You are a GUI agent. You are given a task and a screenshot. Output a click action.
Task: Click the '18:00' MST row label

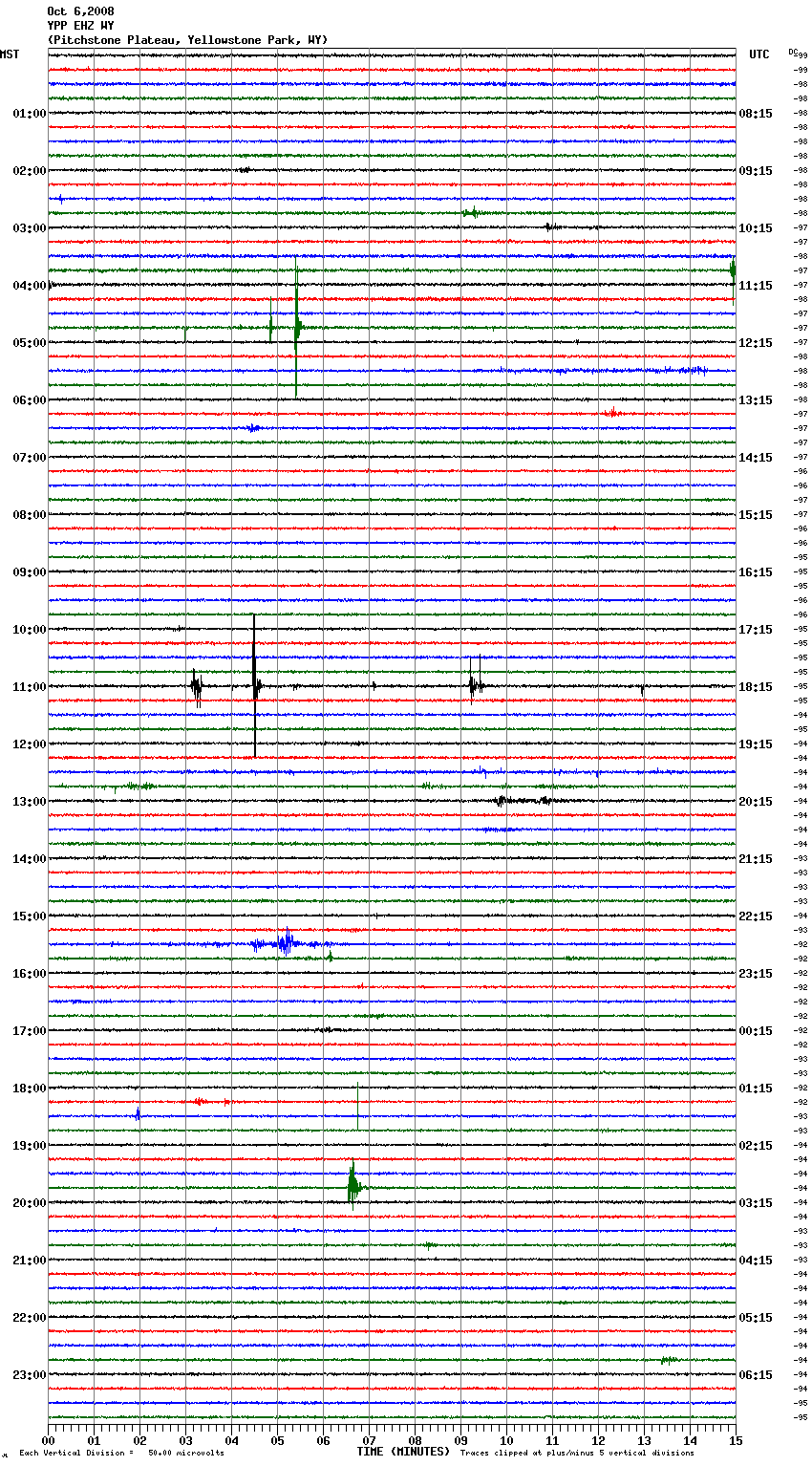[x=29, y=1089]
